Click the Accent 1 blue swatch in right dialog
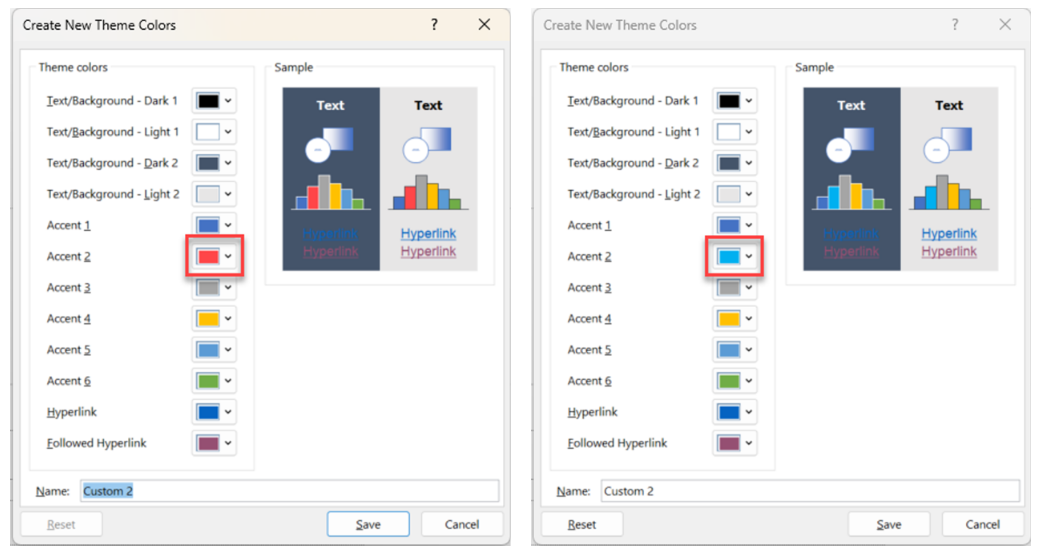Screen dimensions: 1037x553 (x=729, y=225)
